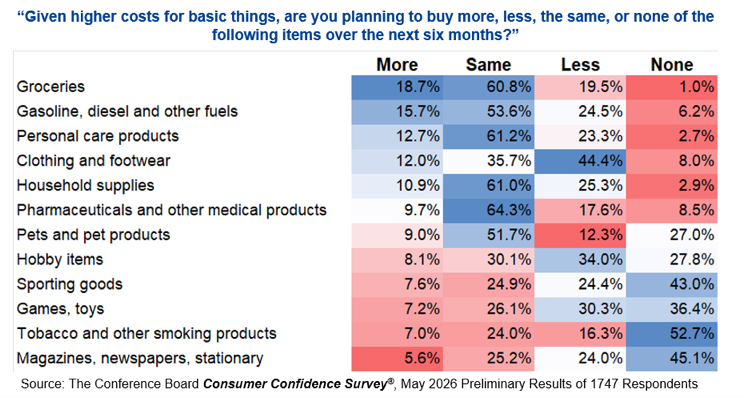Click the survey question title text
Screen dimensions: 744x398
pyautogui.click(x=365, y=26)
